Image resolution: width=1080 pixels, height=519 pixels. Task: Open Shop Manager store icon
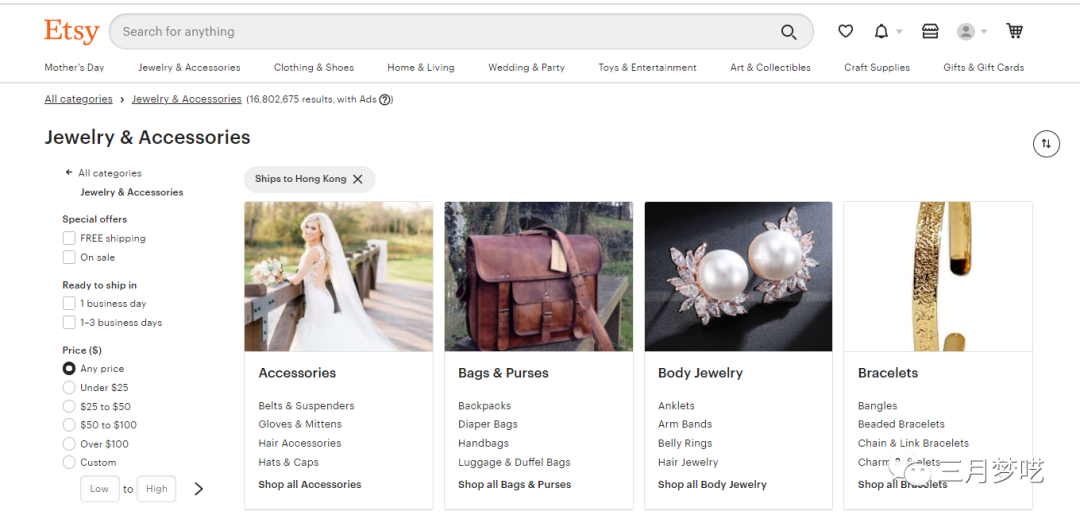[x=930, y=32]
